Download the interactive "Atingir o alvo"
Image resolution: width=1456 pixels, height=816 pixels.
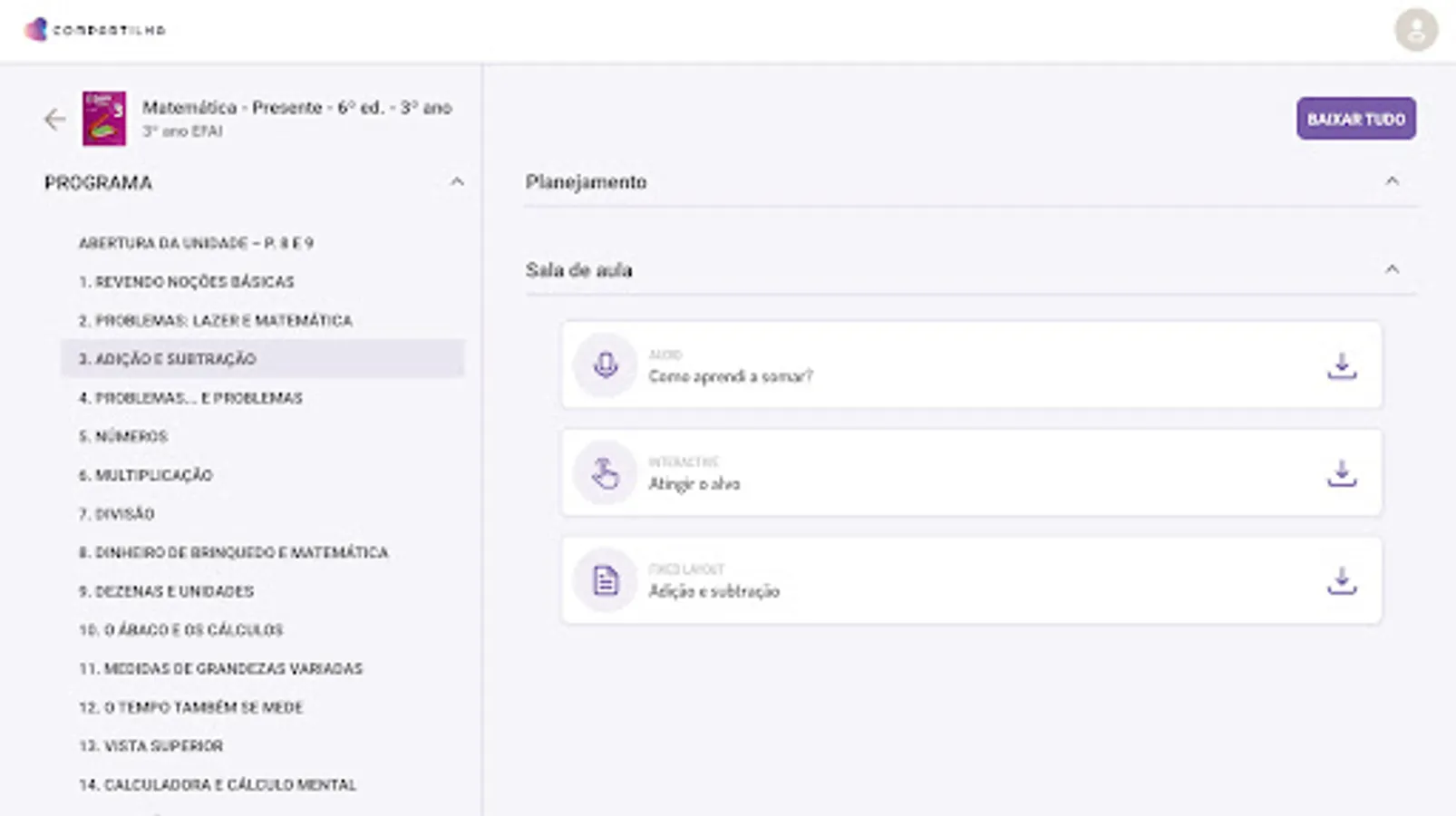[1342, 472]
